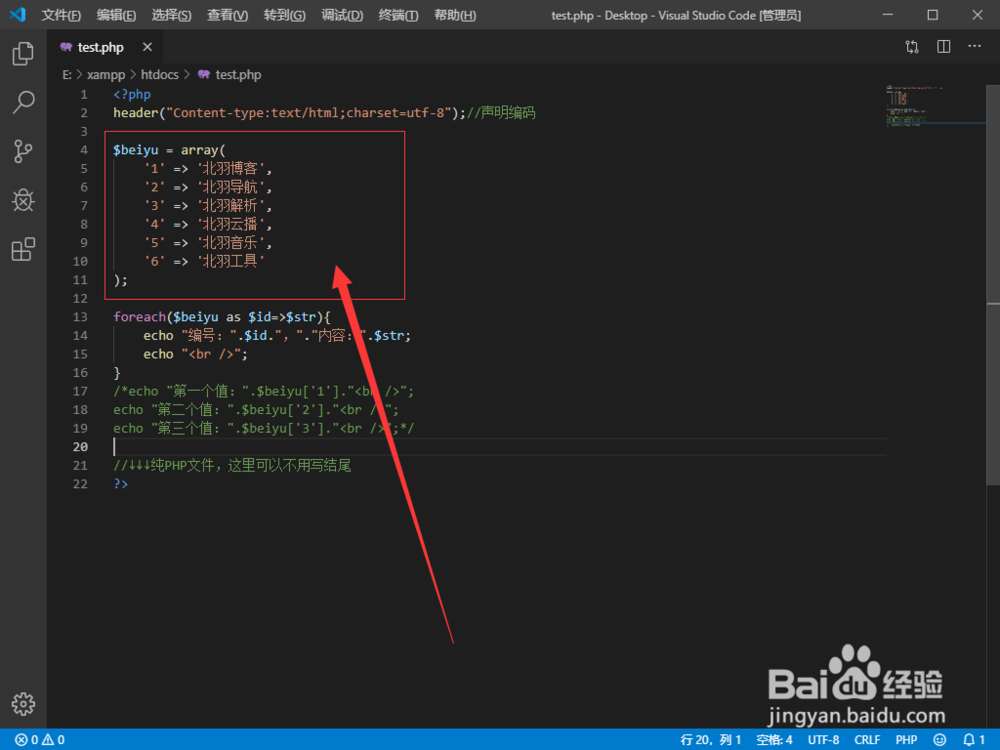
Task: Click the E: breadcrumb segment
Action: tap(67, 75)
